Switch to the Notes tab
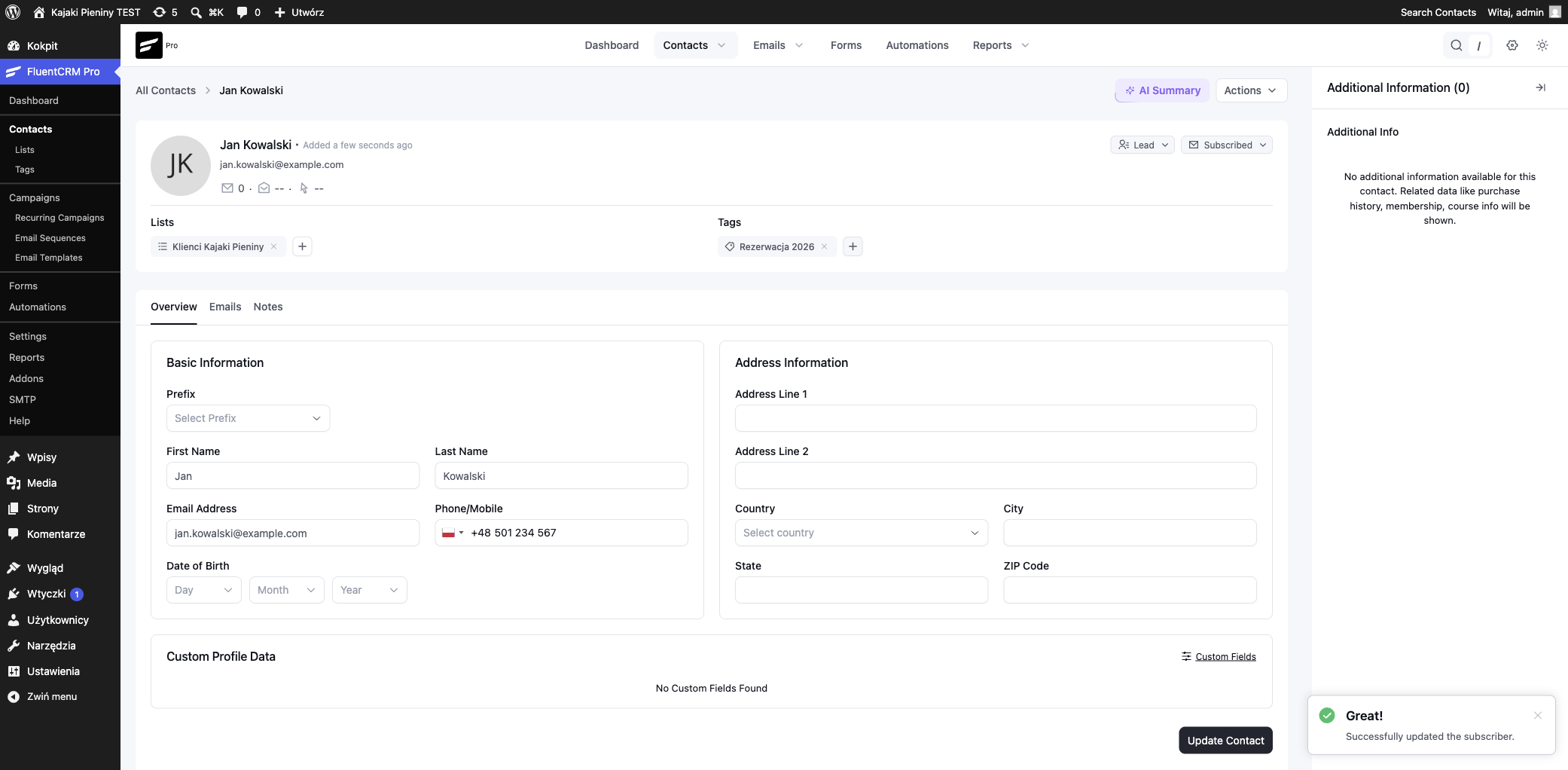The image size is (1568, 770). 268,307
